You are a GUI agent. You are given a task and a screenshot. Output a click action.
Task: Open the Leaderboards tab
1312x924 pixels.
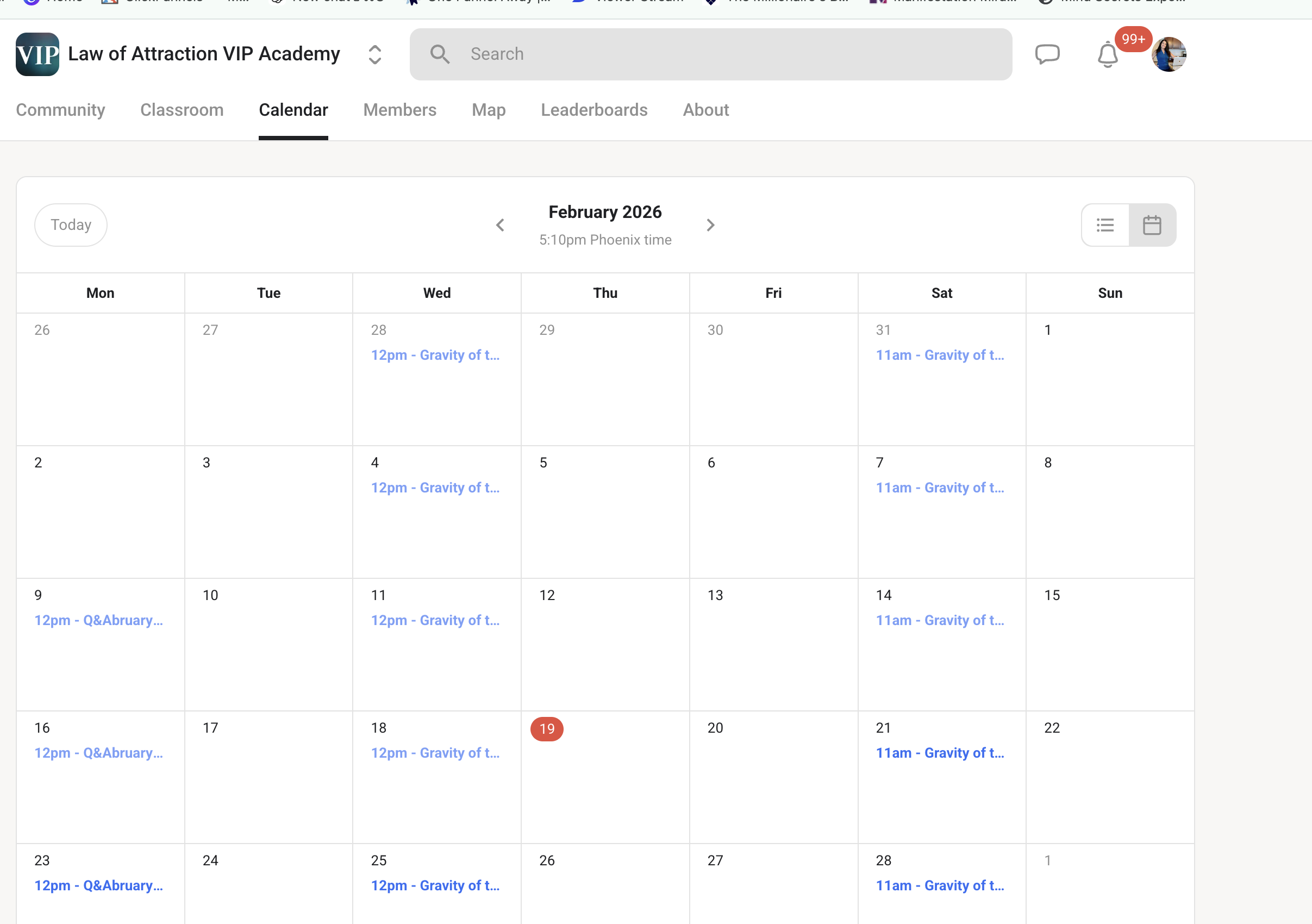[x=593, y=110]
